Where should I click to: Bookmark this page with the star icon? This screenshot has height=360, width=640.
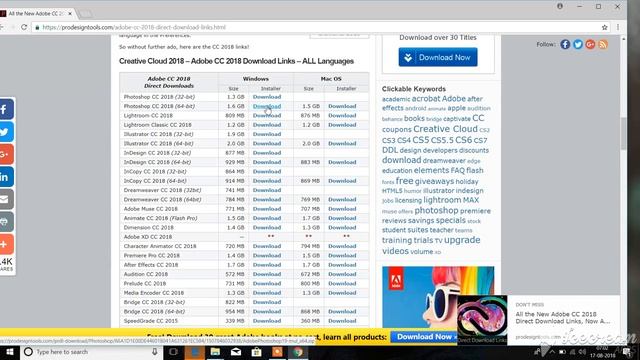tap(604, 27)
